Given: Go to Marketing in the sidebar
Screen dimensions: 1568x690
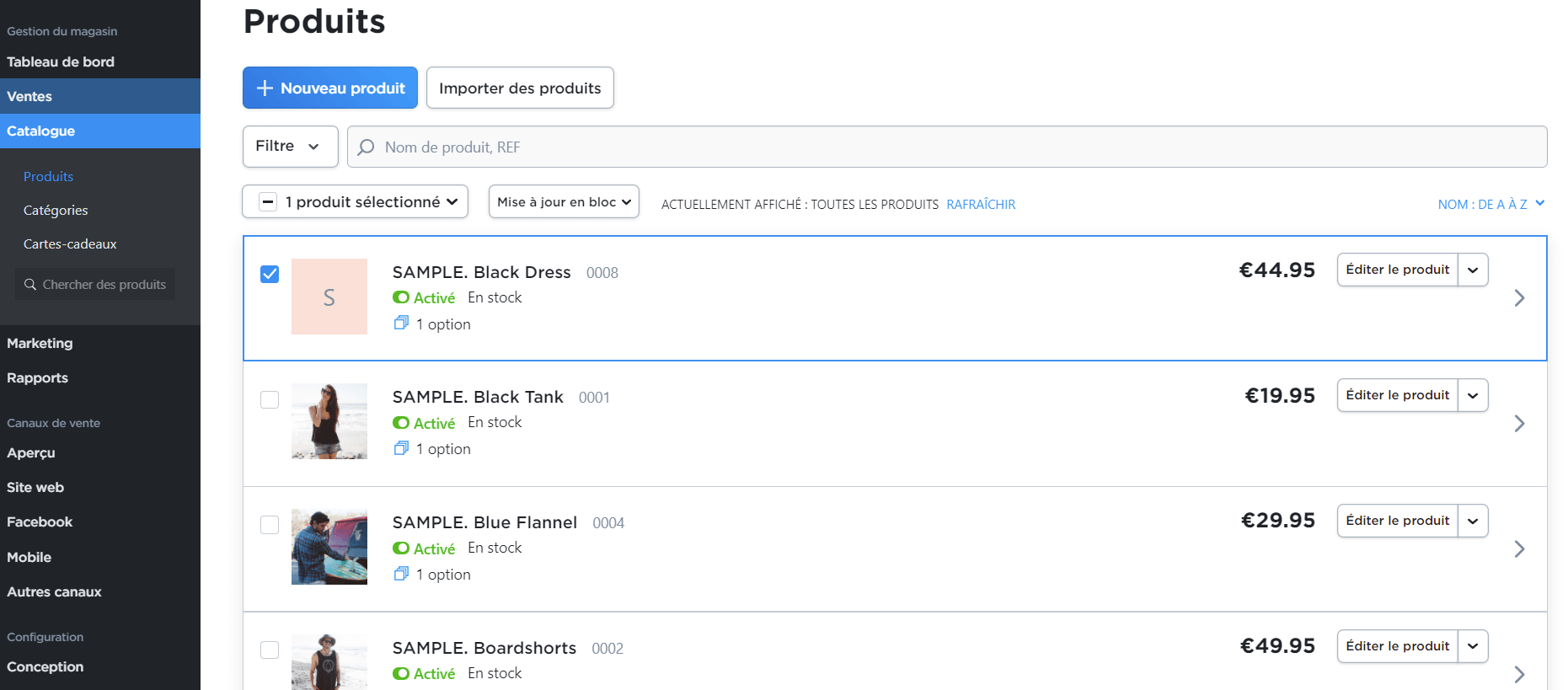Looking at the screenshot, I should click(40, 344).
